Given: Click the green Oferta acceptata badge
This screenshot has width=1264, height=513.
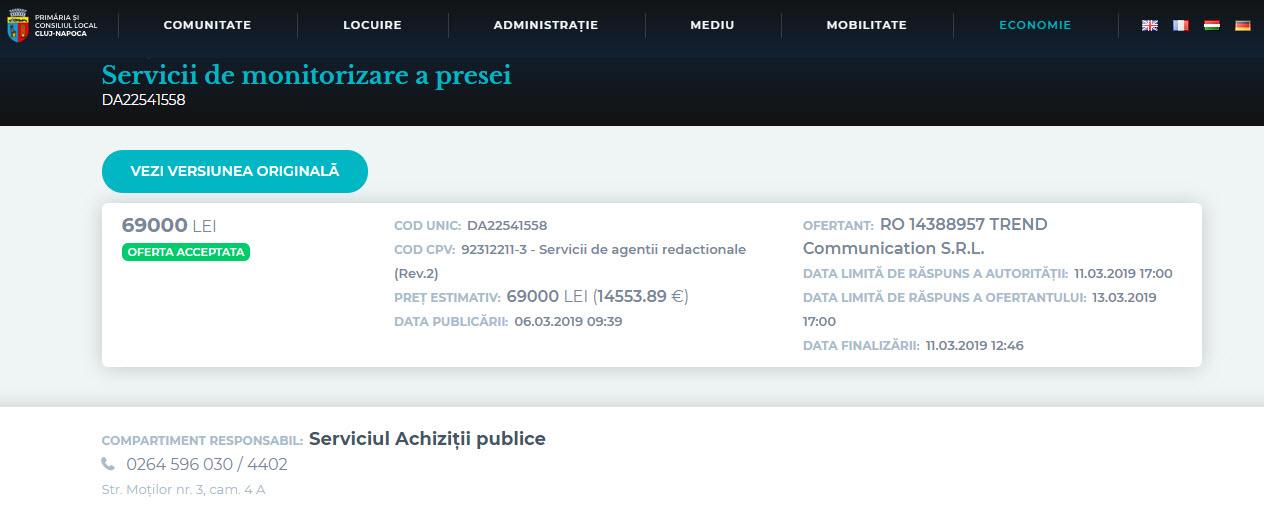Looking at the screenshot, I should (185, 252).
